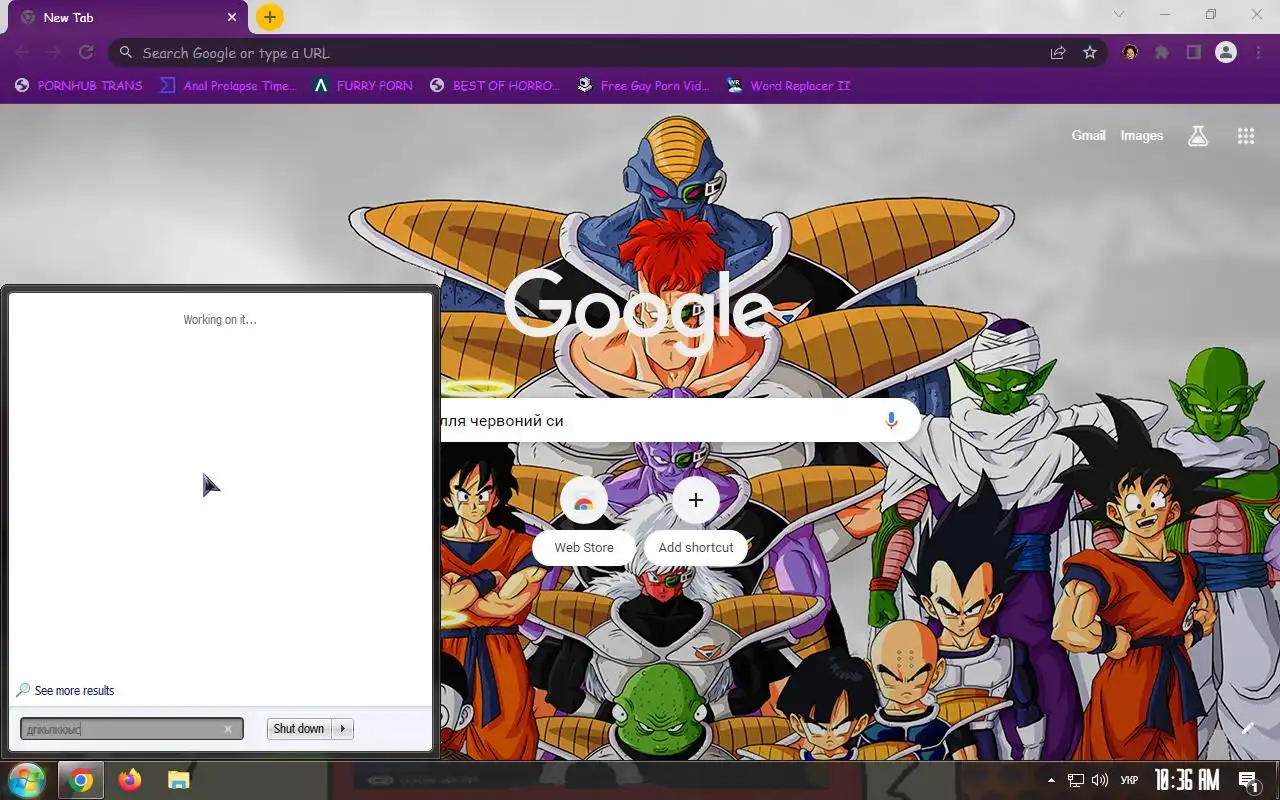Open the Word Replacer II bookmark
Screen dimensions: 1280x800
pyautogui.click(x=788, y=86)
